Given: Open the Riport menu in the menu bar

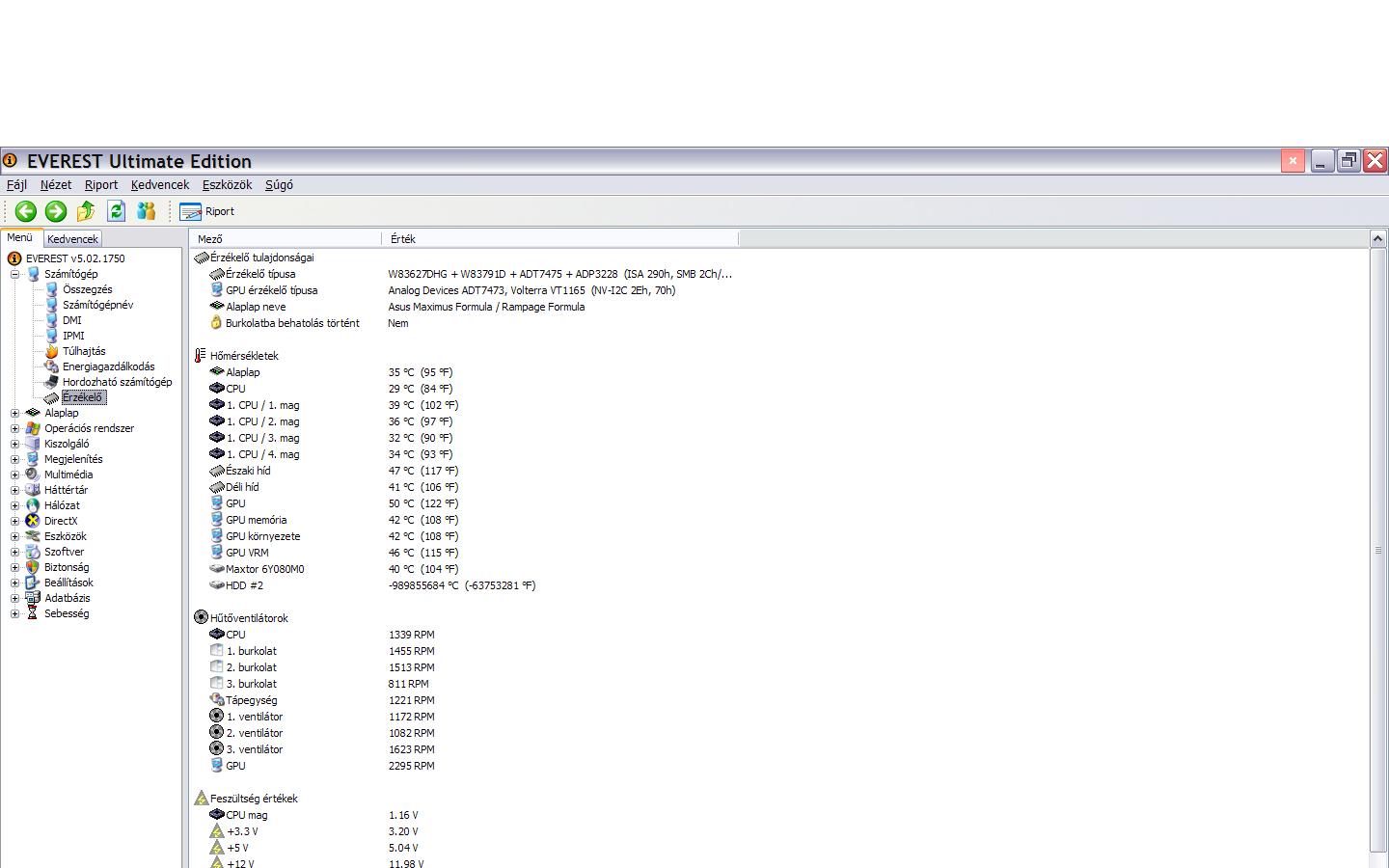Looking at the screenshot, I should tap(101, 185).
